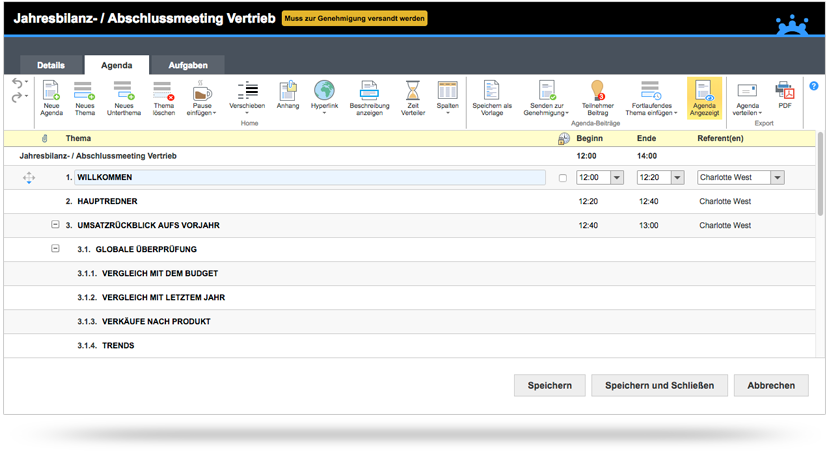
Task: Click the Referent(en) column header
Action: (720, 138)
